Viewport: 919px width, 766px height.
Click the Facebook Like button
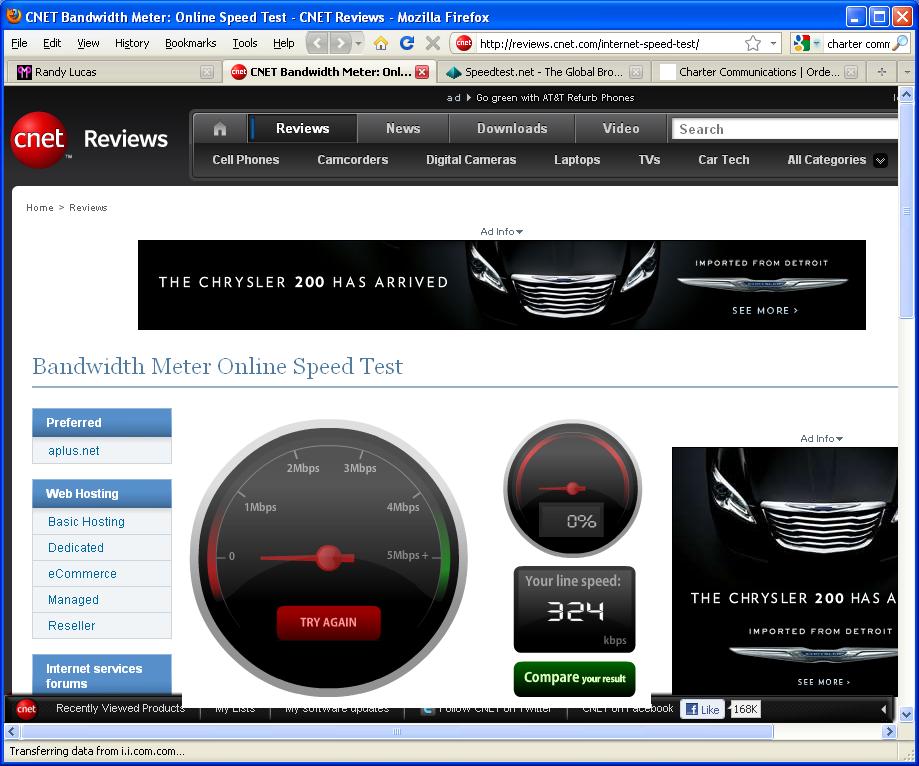(701, 709)
